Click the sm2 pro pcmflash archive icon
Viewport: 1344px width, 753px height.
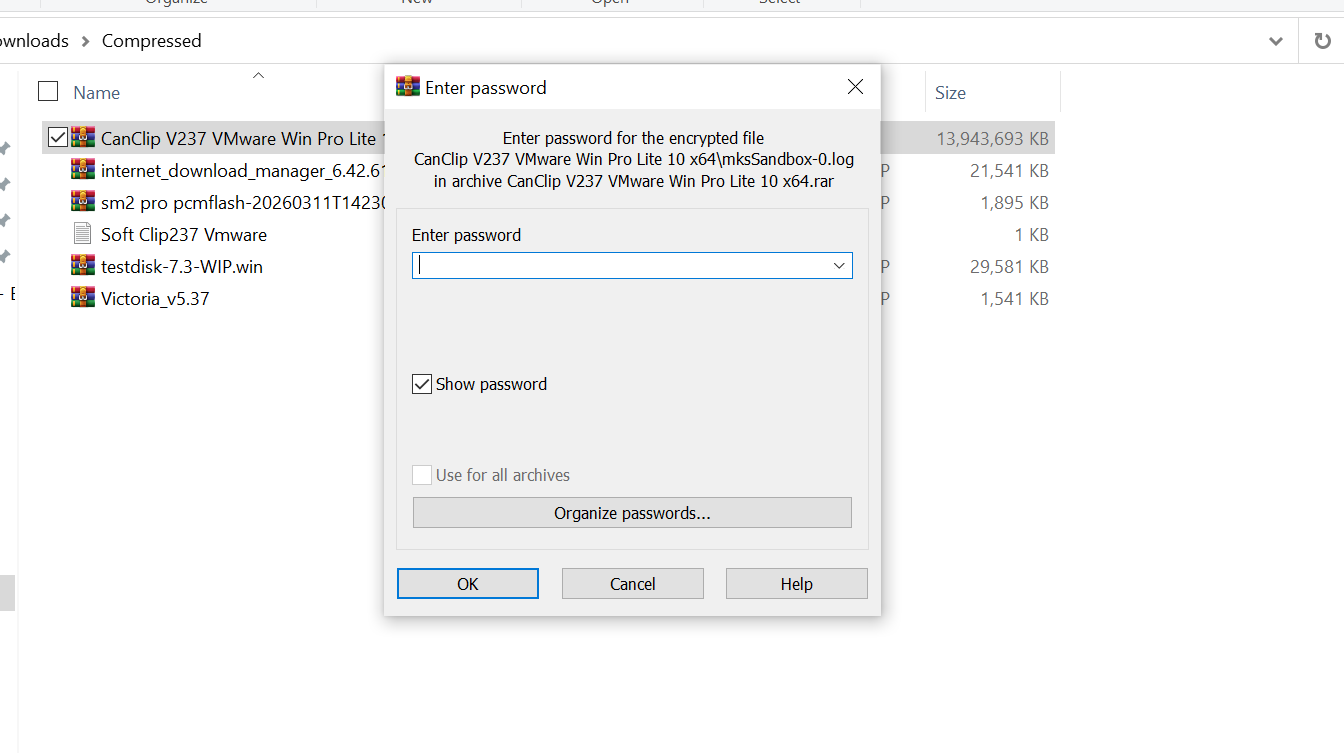click(83, 202)
